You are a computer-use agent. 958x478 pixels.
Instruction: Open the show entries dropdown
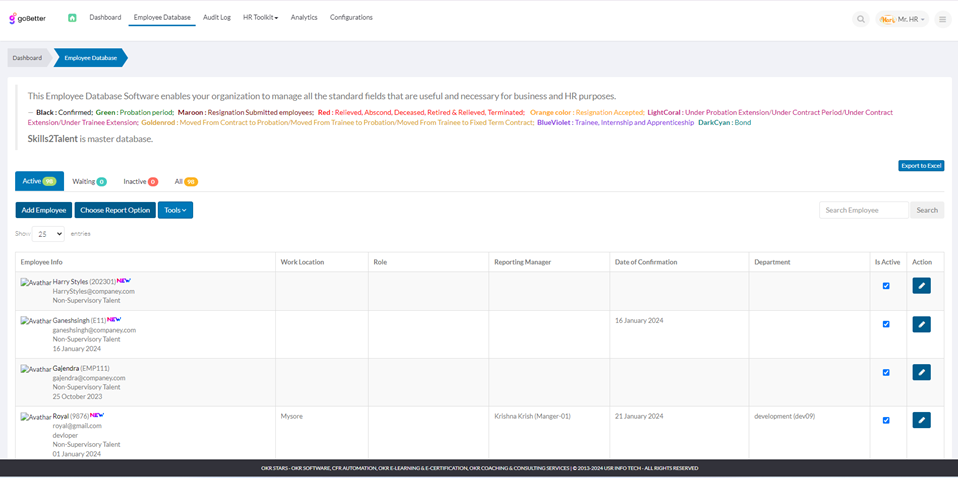pos(48,233)
